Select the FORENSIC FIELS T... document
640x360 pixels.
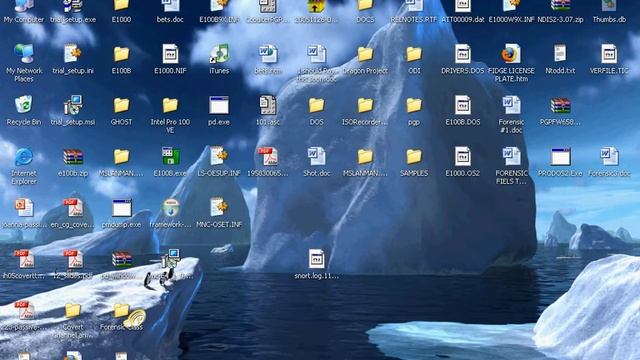pyautogui.click(x=511, y=157)
